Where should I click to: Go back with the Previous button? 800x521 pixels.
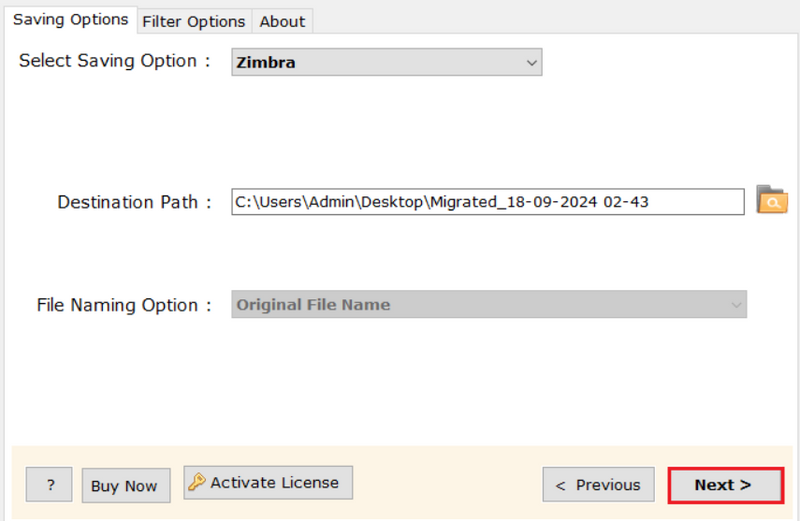[598, 485]
